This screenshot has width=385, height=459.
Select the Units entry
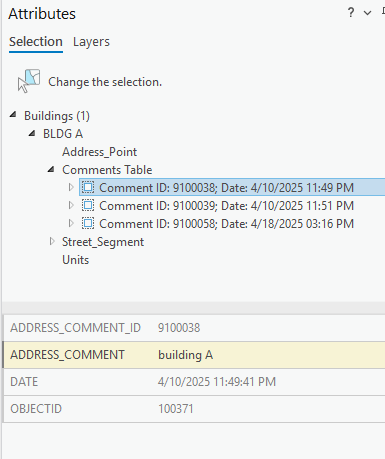[76, 260]
